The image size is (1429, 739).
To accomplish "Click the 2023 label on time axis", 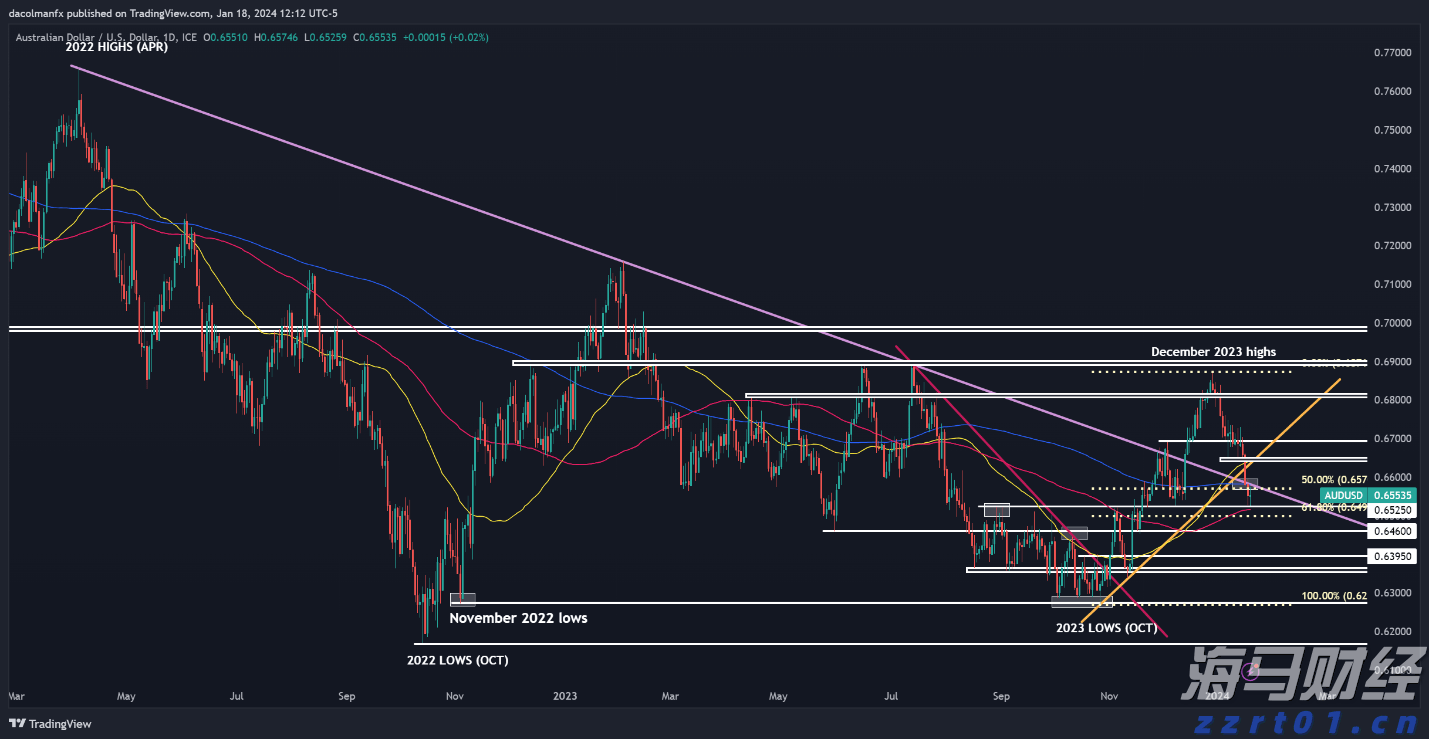I will 565,694.
